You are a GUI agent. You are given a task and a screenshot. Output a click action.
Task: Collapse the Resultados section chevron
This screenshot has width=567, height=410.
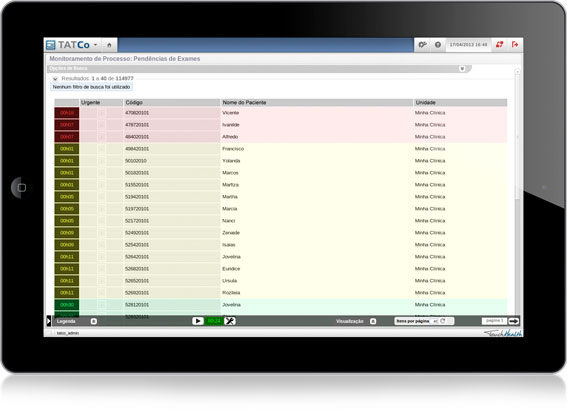(55, 78)
